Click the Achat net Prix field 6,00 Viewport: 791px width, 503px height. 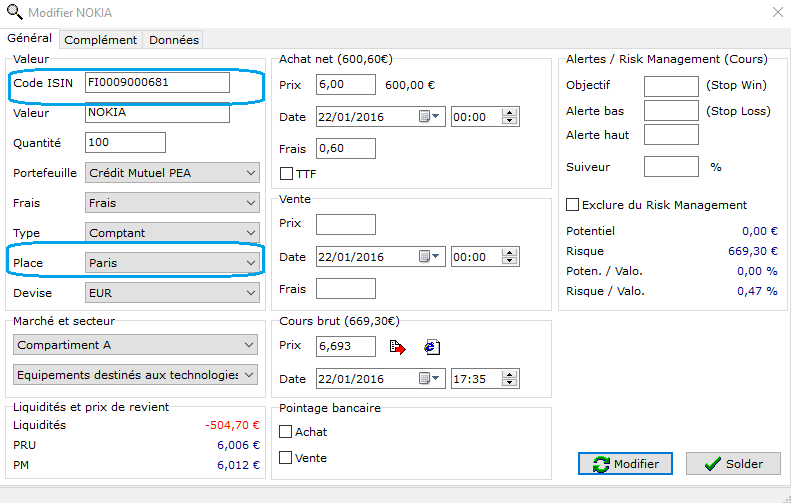(346, 84)
